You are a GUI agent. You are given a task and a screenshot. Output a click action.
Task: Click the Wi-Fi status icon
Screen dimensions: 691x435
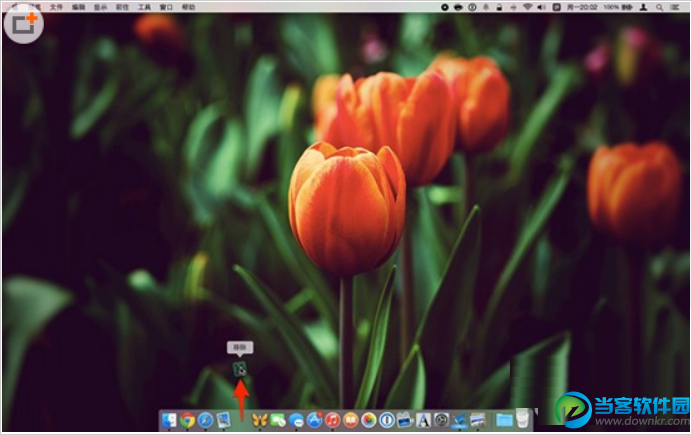coord(527,7)
